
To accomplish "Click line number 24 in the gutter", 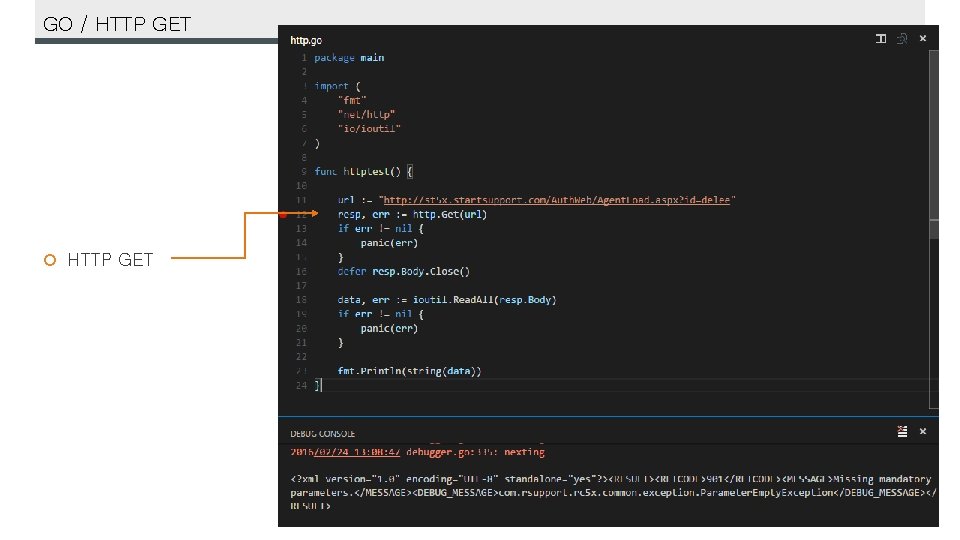I will click(301, 386).
